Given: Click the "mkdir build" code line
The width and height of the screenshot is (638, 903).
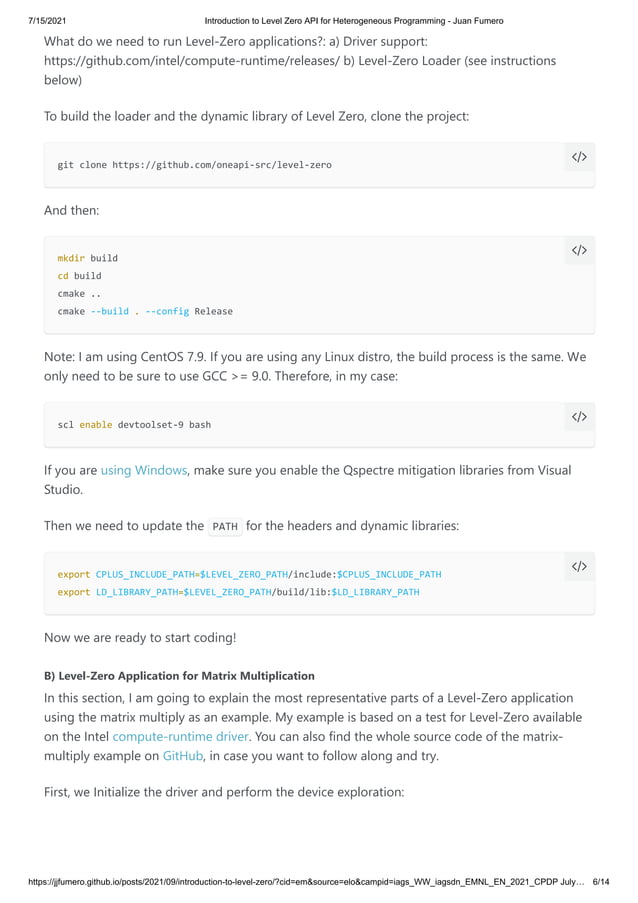Looking at the screenshot, I should 87,258.
